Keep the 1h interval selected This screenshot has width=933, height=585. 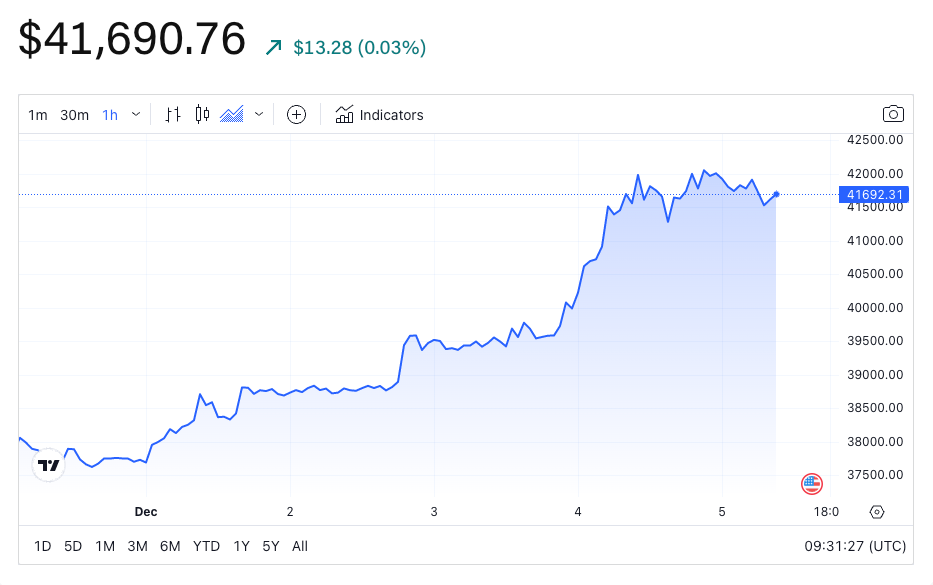[x=110, y=114]
